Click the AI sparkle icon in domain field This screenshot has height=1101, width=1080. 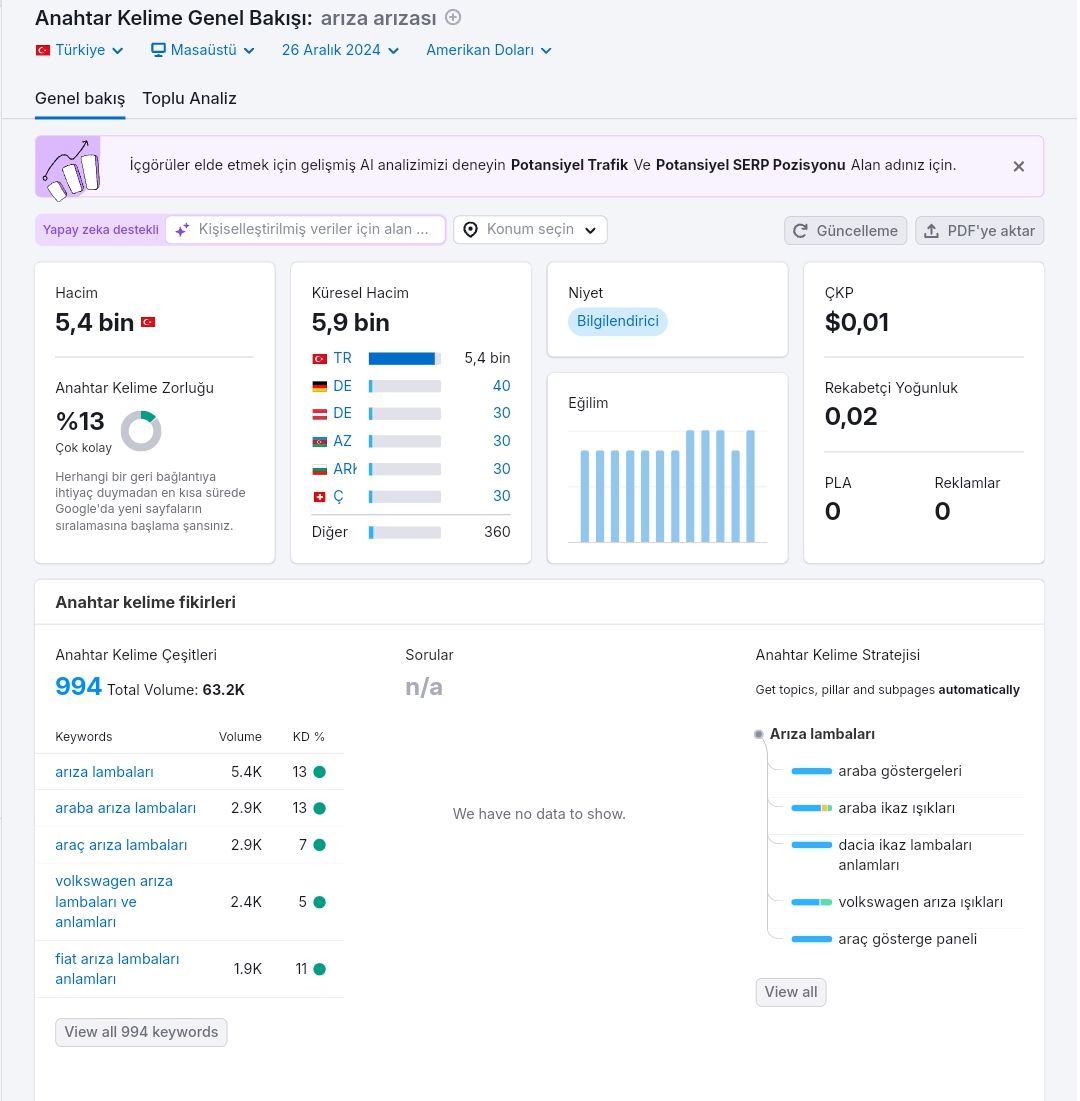(x=183, y=230)
